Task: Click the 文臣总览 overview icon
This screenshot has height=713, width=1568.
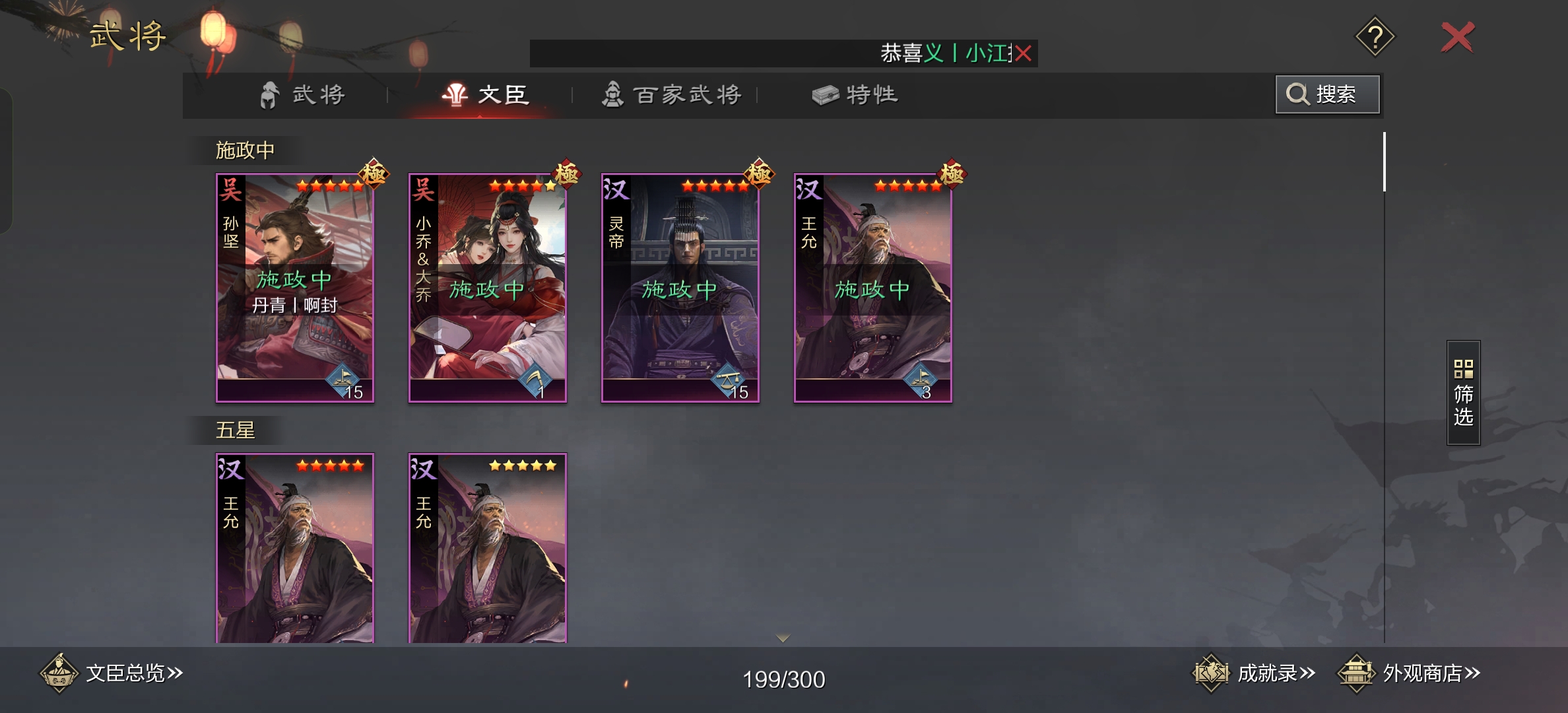Action: tap(59, 673)
